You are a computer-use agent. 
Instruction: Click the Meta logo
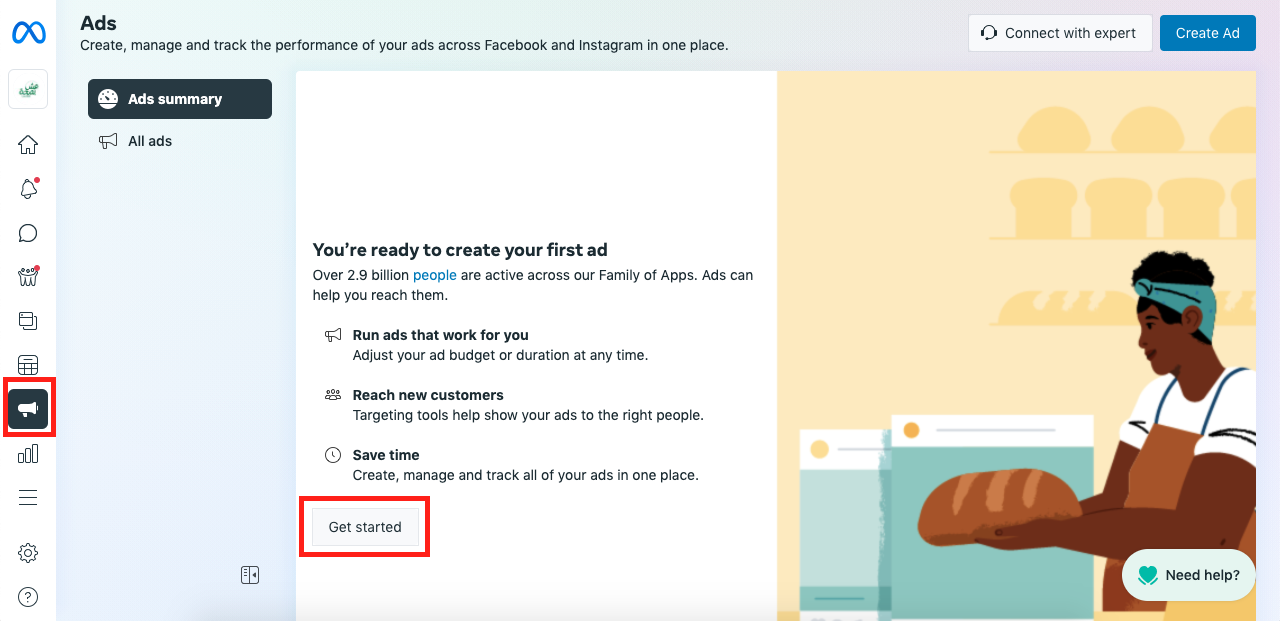click(x=28, y=33)
